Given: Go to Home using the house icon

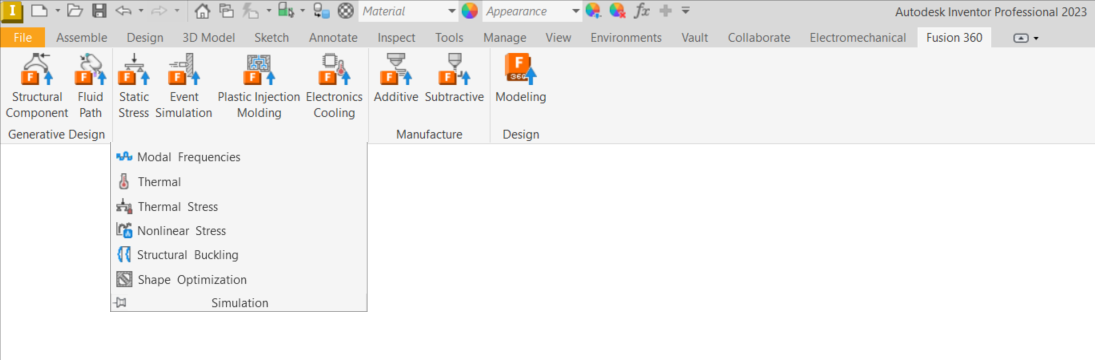Looking at the screenshot, I should pyautogui.click(x=202, y=10).
